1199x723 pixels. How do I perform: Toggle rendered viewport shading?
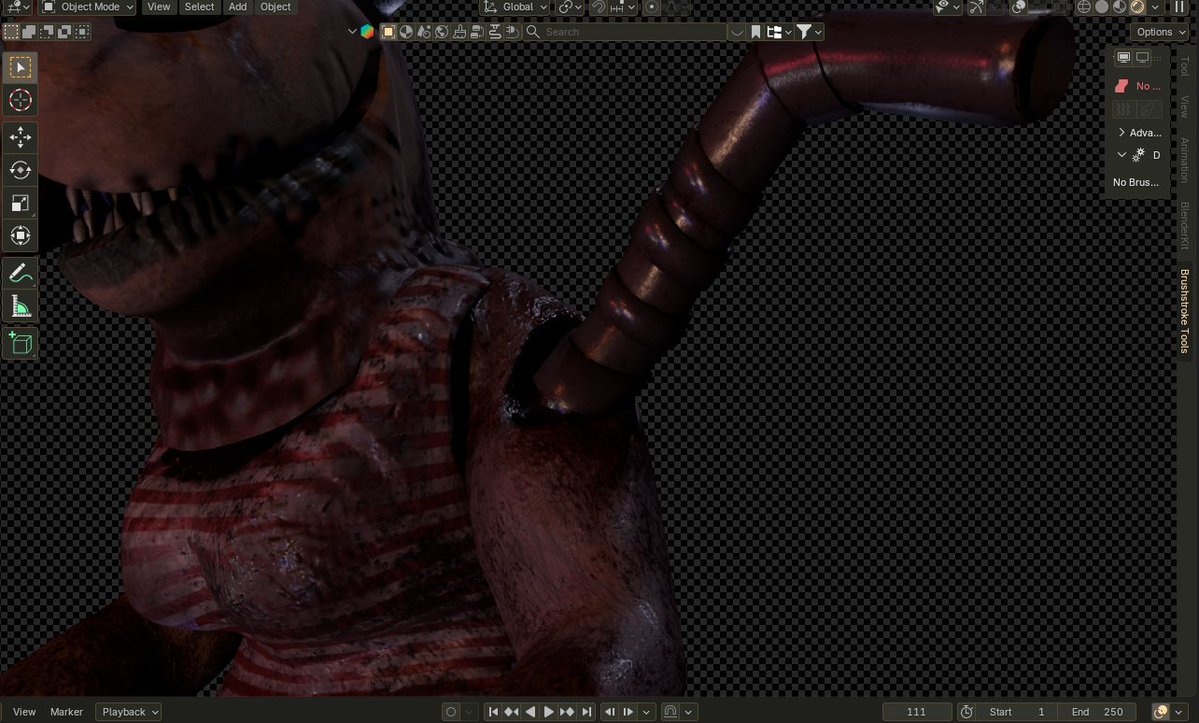(x=1137, y=7)
